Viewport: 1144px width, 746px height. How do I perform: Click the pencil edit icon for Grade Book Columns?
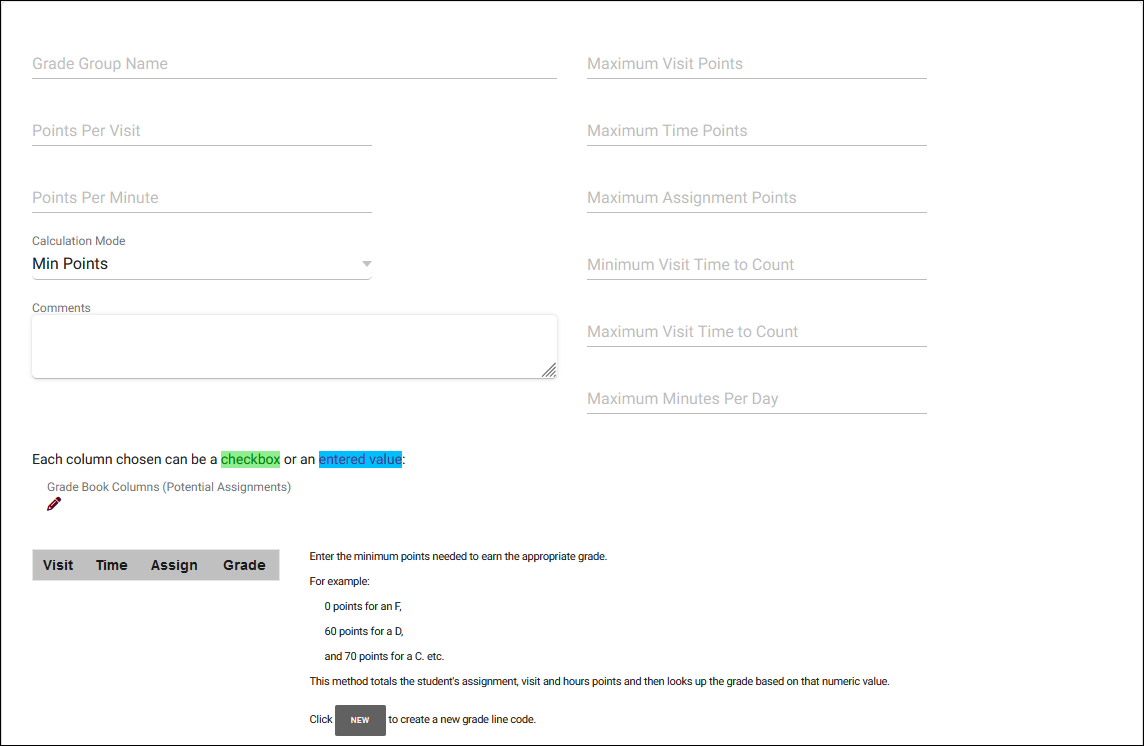(54, 504)
